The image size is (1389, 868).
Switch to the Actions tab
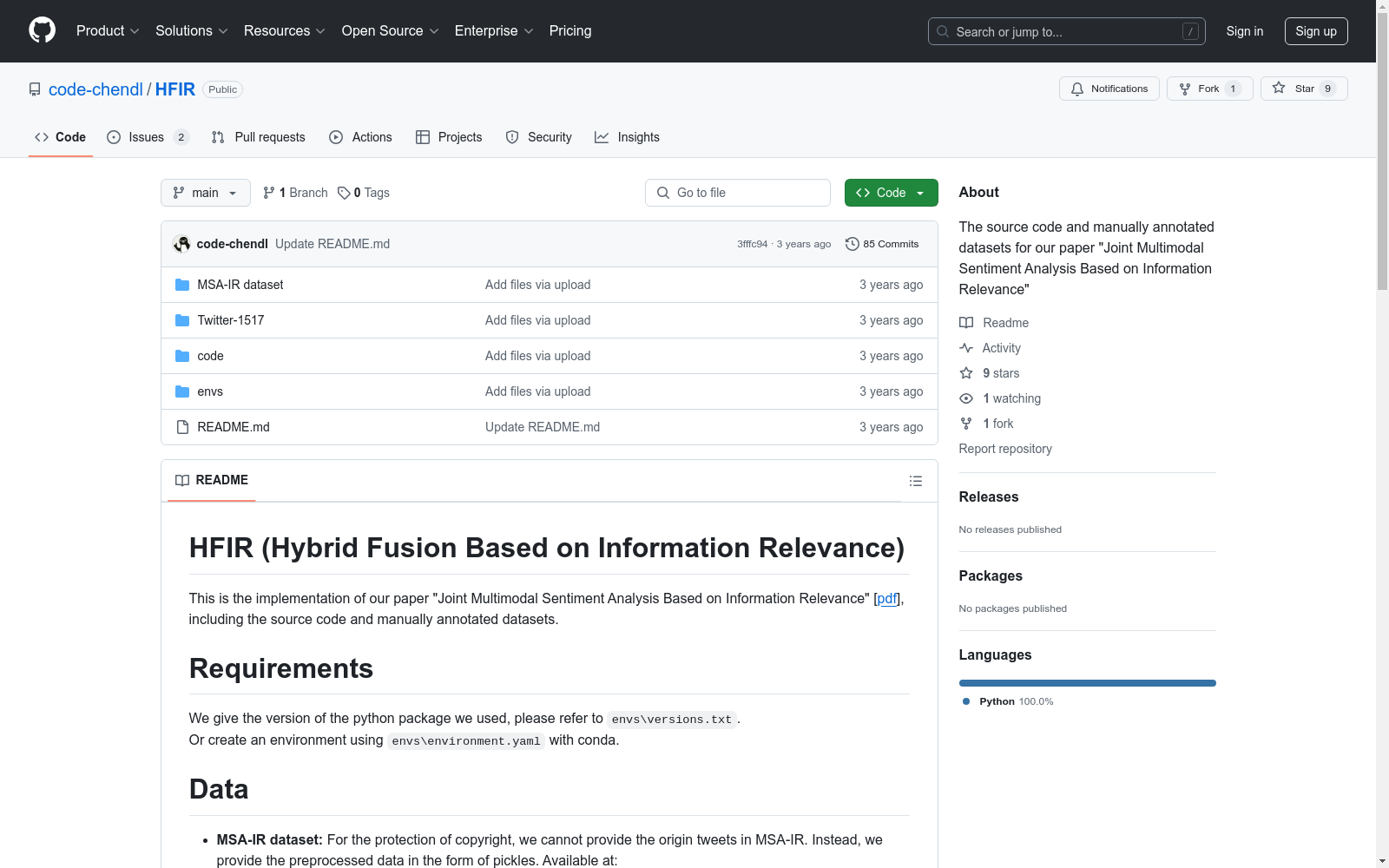[360, 137]
